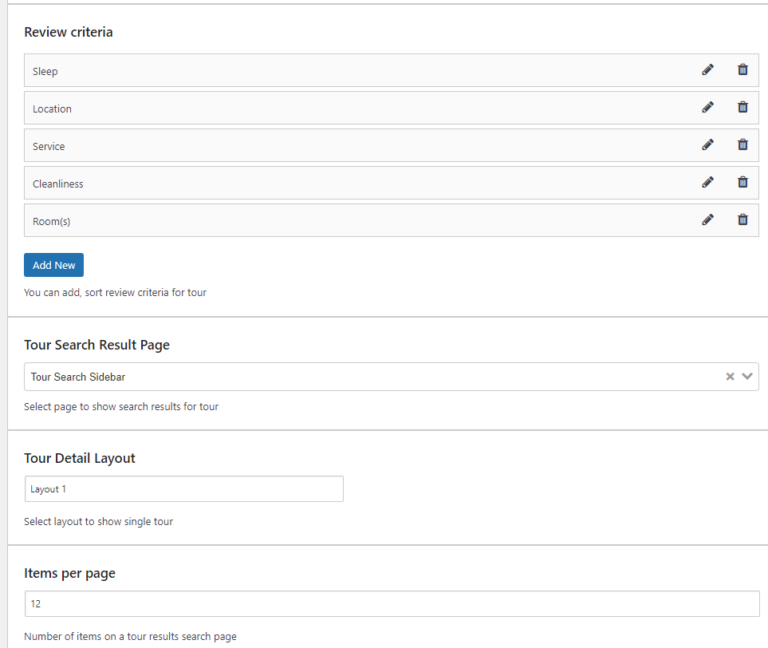Trash the Cleanliness criterion
768x648 pixels.
[743, 183]
